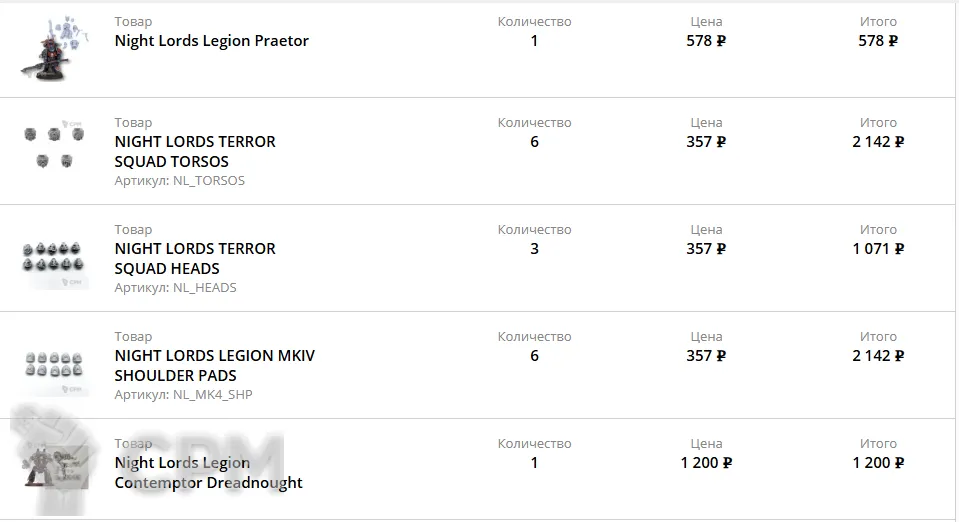This screenshot has height=522, width=959.
Task: Open NIGHT LORDS LEGION MKIV SHOULDER PADS
Action: (x=214, y=365)
